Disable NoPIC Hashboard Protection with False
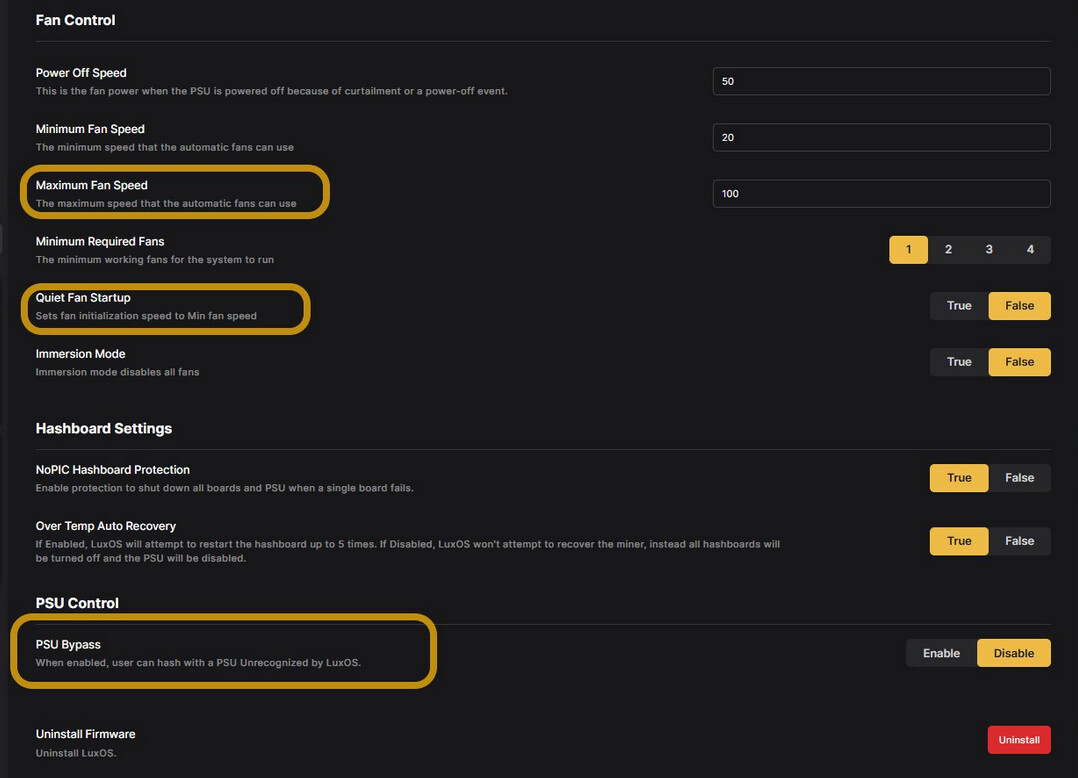This screenshot has width=1078, height=778. point(1019,477)
